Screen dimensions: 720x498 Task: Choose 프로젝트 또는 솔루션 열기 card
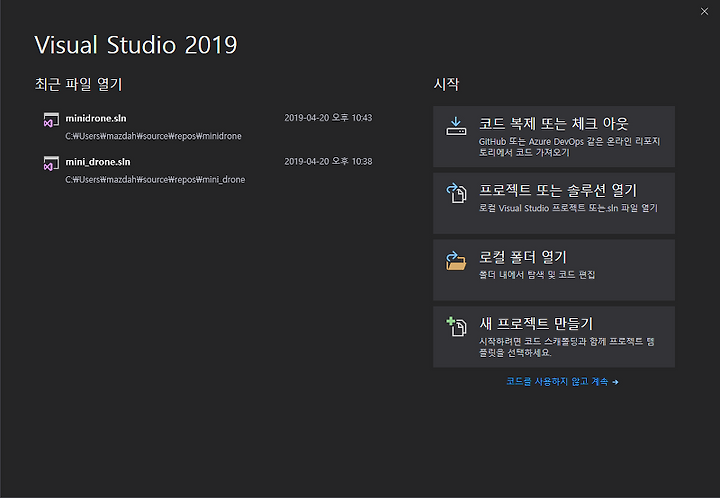[554, 203]
